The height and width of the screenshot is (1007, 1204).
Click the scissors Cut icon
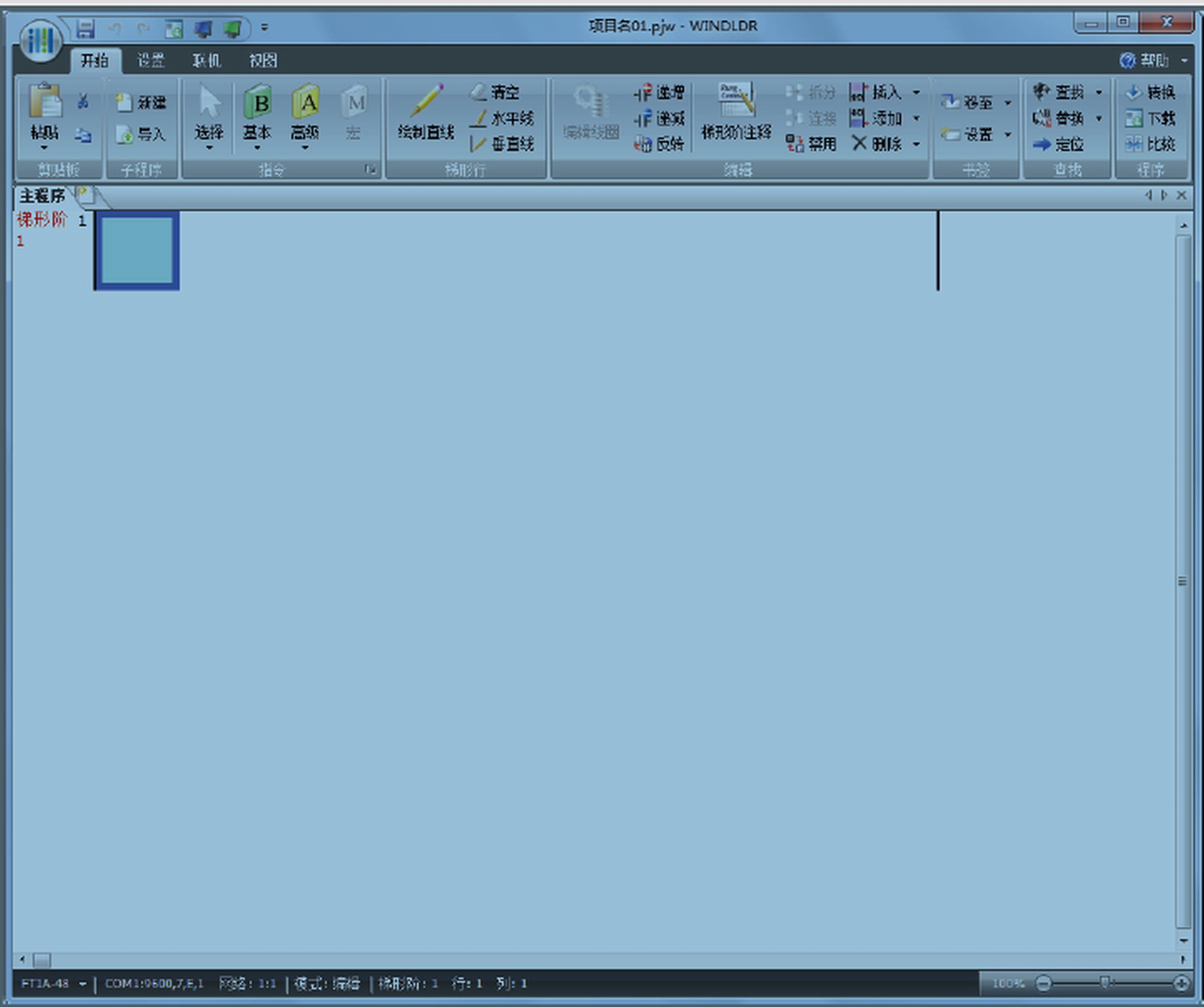point(83,101)
